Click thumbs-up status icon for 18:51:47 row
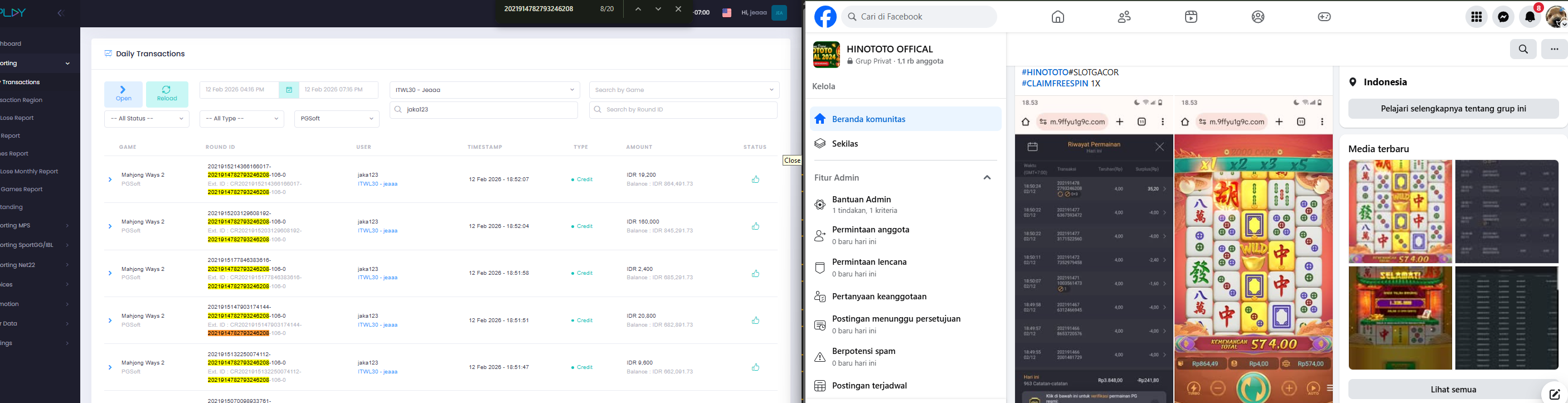Viewport: 1568px width, 403px height. pos(755,367)
